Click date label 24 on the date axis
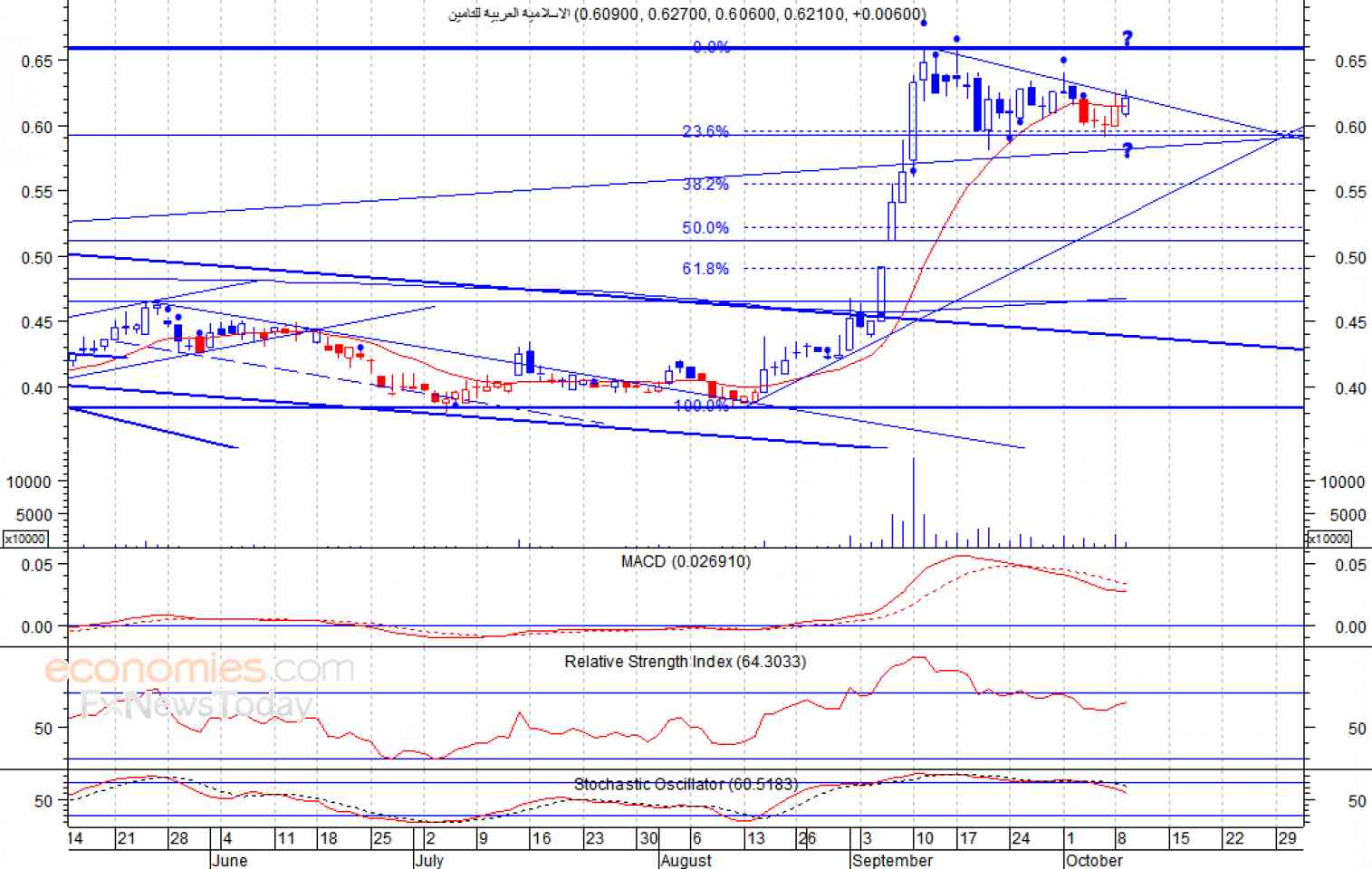 pyautogui.click(x=1021, y=838)
